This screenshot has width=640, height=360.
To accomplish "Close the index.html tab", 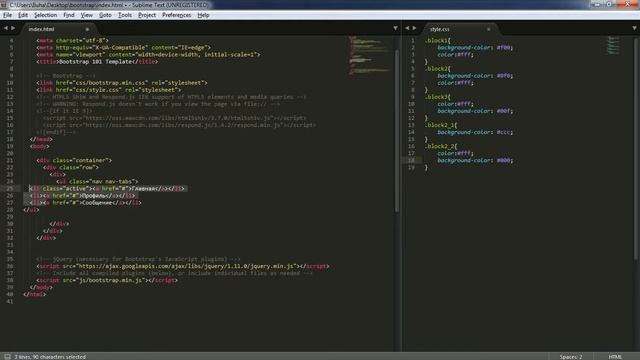I will tap(87, 29).
